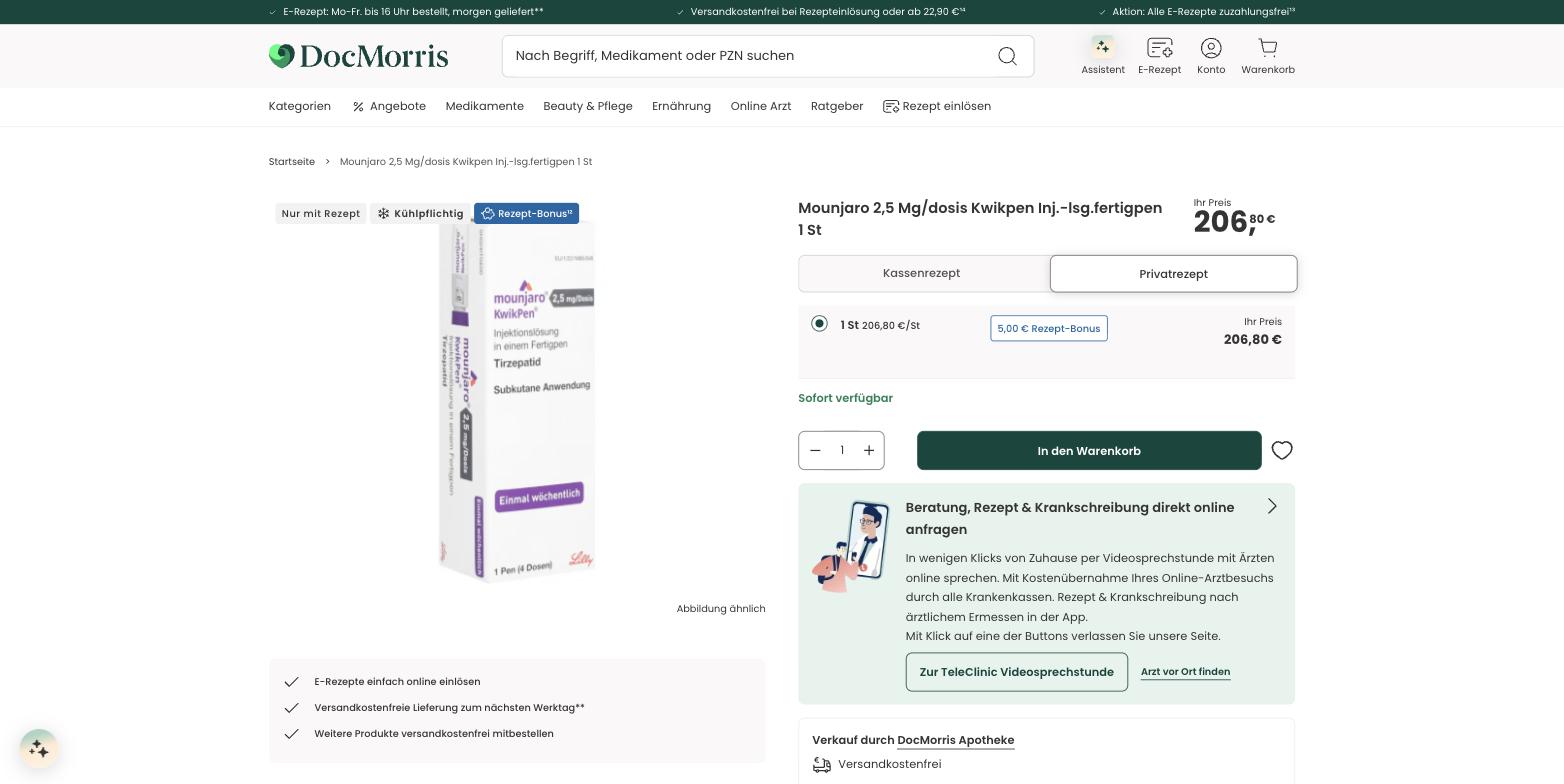Open floating assistant sparkle button
Viewport: 1564px width, 784px height.
click(x=39, y=748)
